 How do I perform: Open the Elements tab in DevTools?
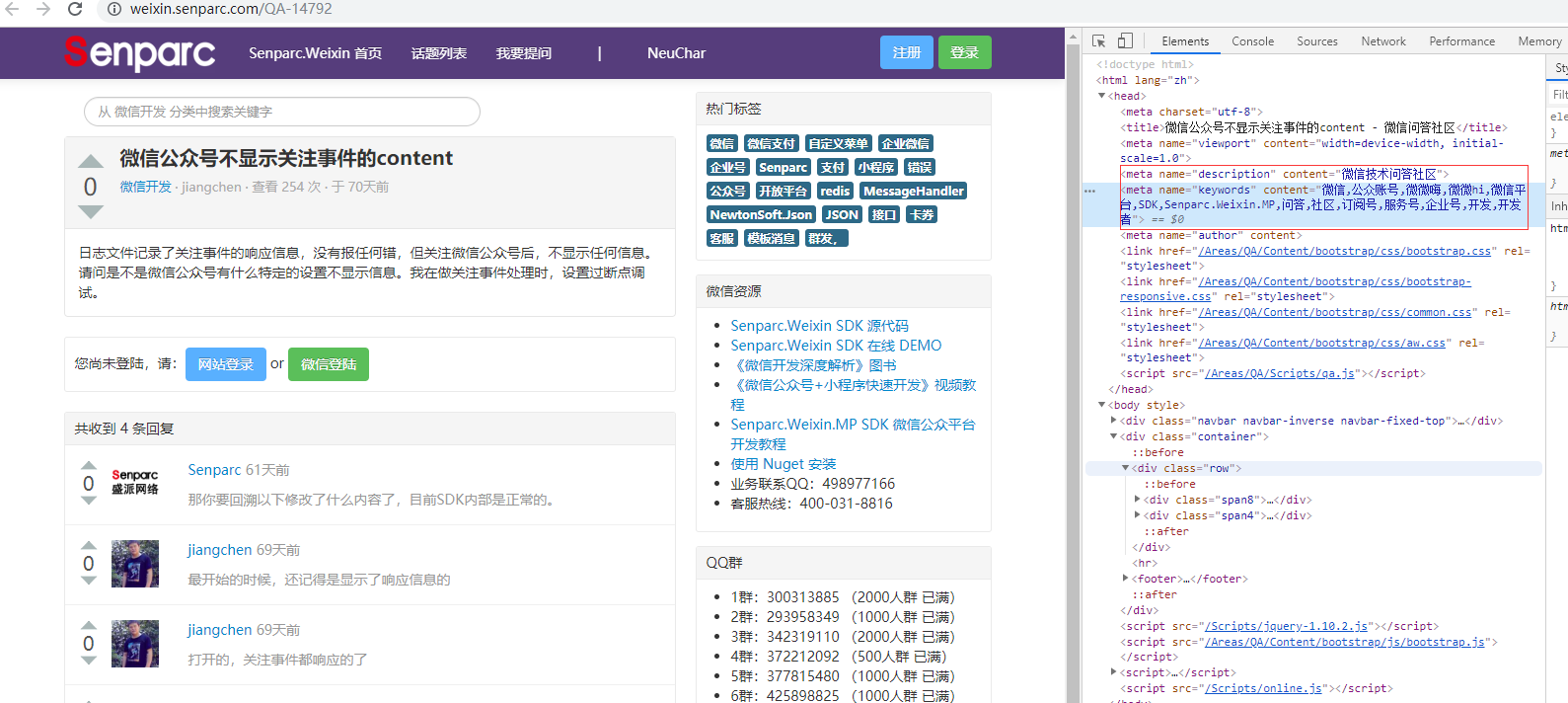1185,41
